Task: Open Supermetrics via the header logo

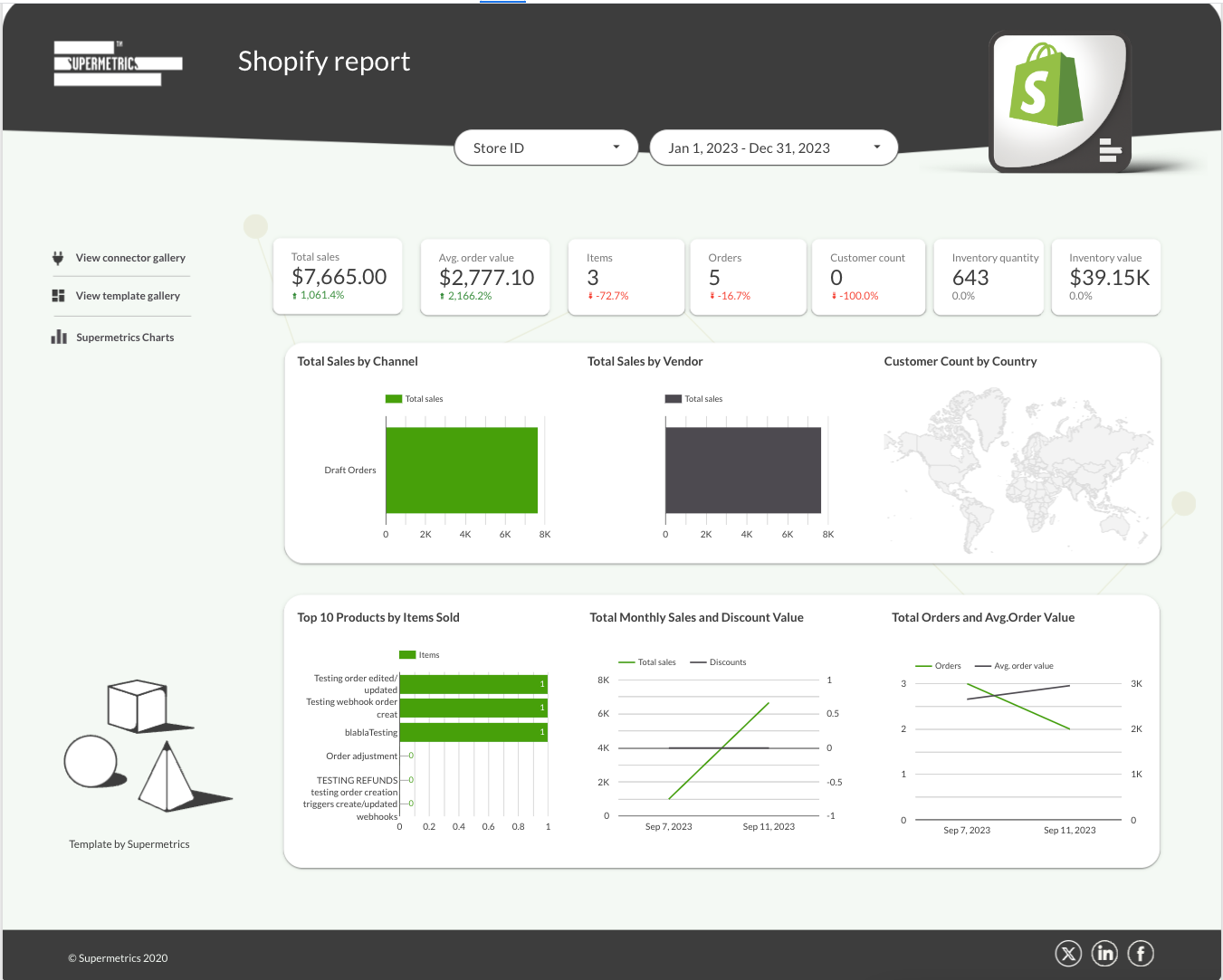Action: [117, 62]
